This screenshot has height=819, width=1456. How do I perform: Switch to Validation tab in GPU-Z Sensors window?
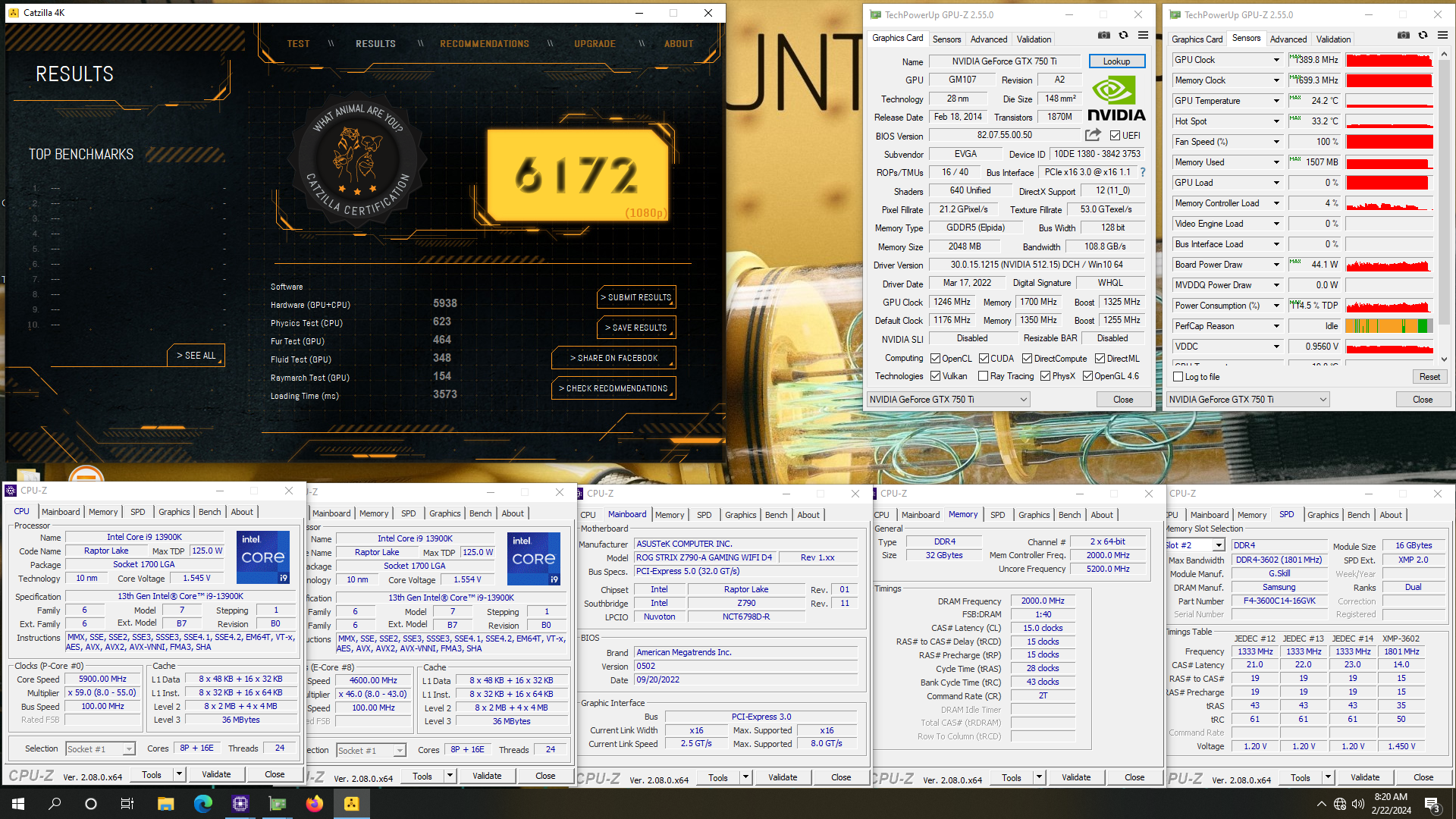click(1333, 39)
